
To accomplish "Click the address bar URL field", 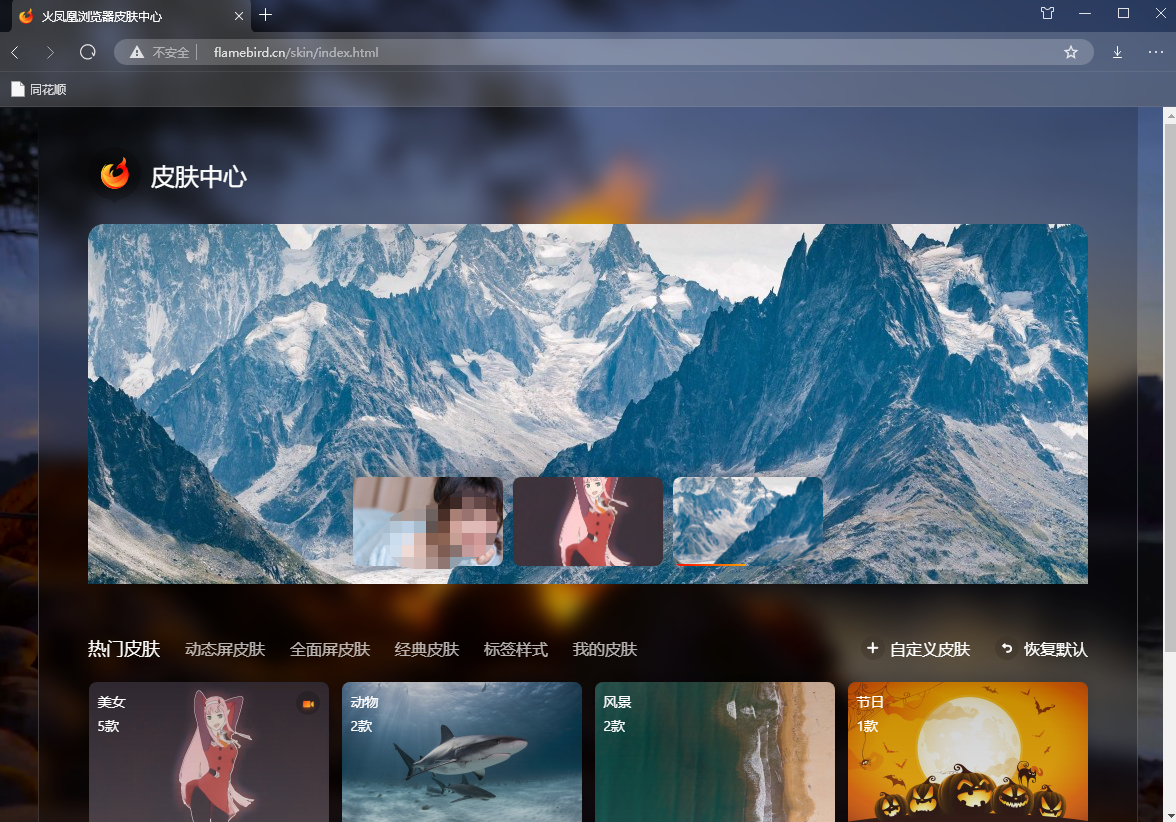I will [600, 52].
